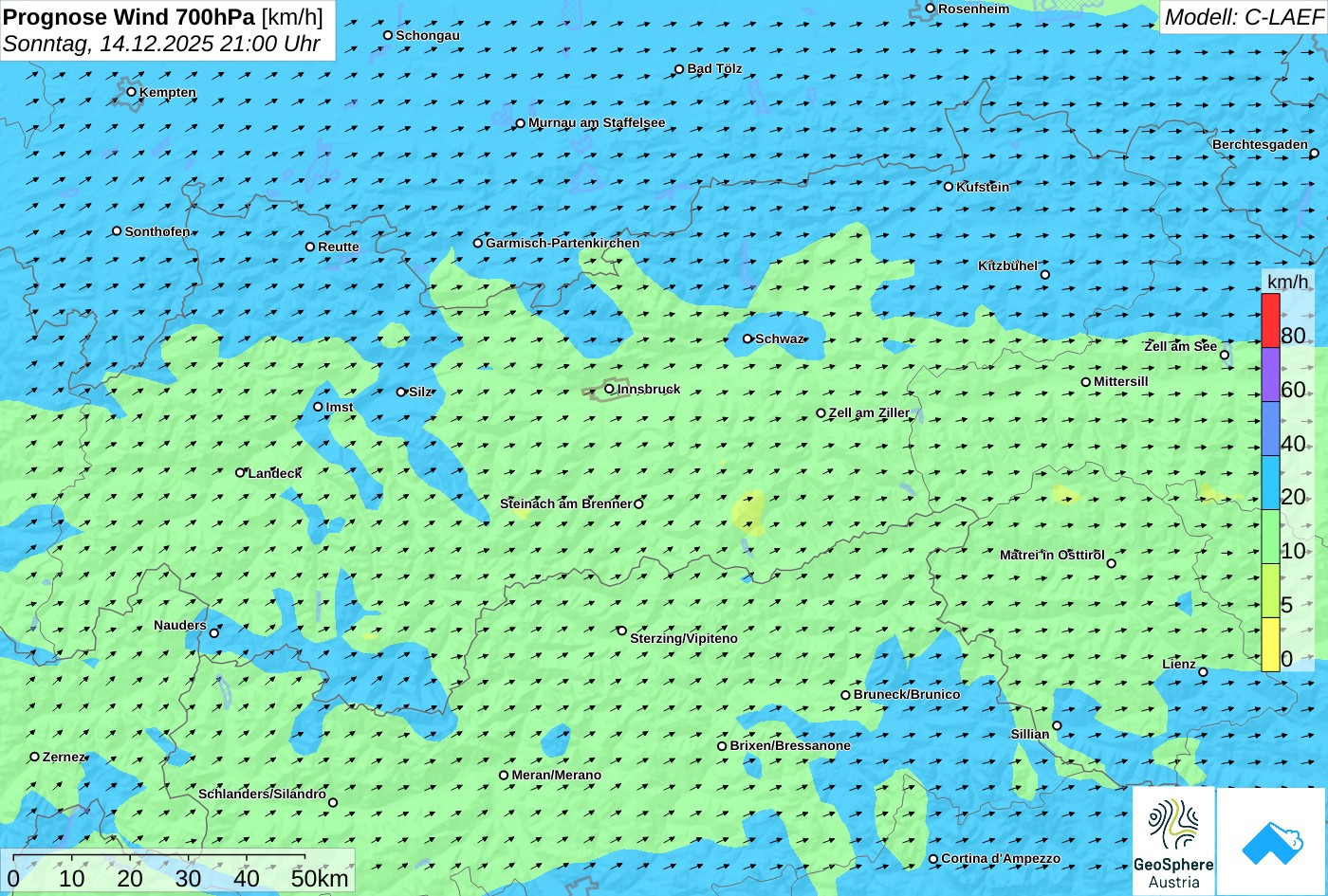Viewport: 1328px width, 896px height.
Task: Click the 'Lienz' label
Action: [x=1179, y=664]
